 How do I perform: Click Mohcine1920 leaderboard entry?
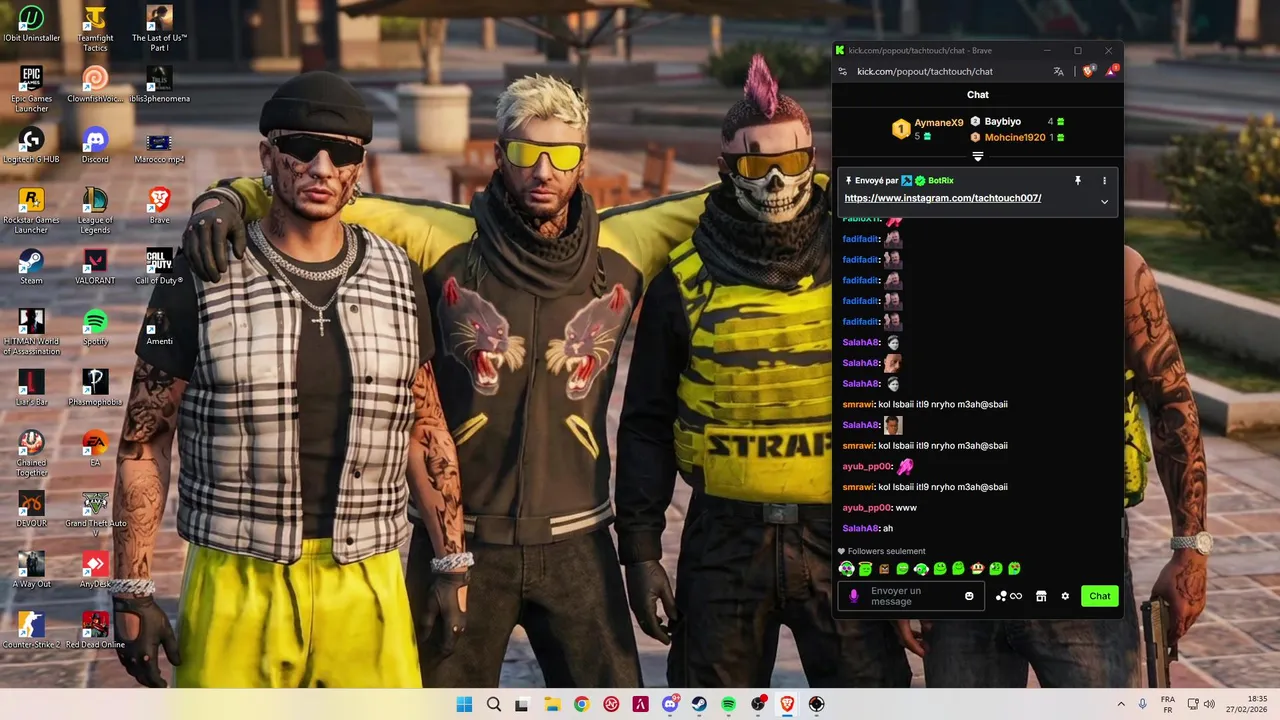[1015, 137]
